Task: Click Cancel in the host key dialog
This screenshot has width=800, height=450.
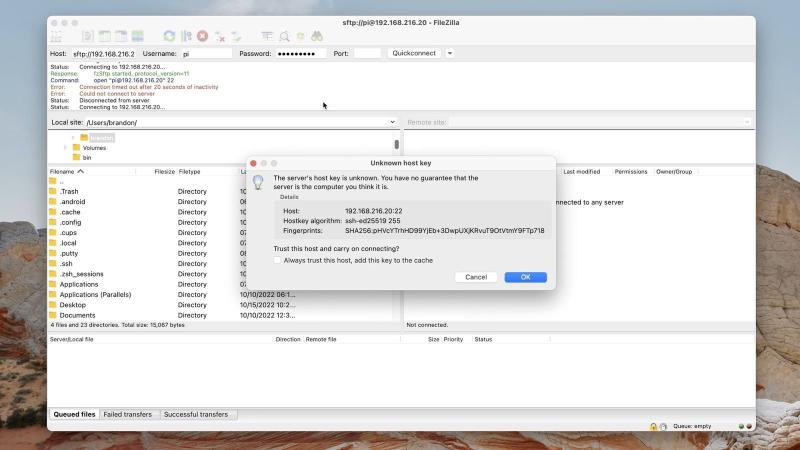Action: click(476, 277)
